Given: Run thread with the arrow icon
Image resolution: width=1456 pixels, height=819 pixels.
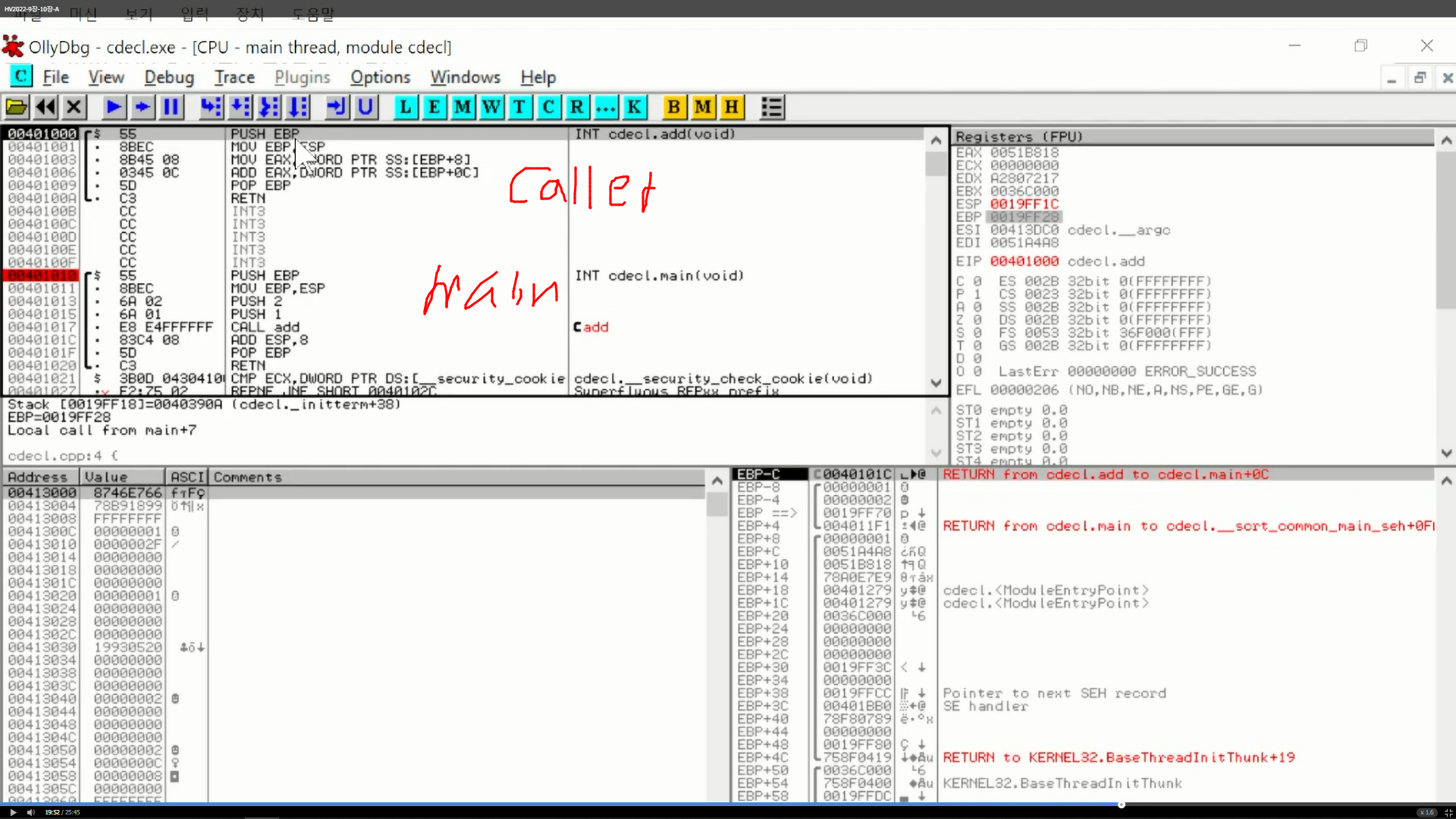Looking at the screenshot, I should [143, 107].
